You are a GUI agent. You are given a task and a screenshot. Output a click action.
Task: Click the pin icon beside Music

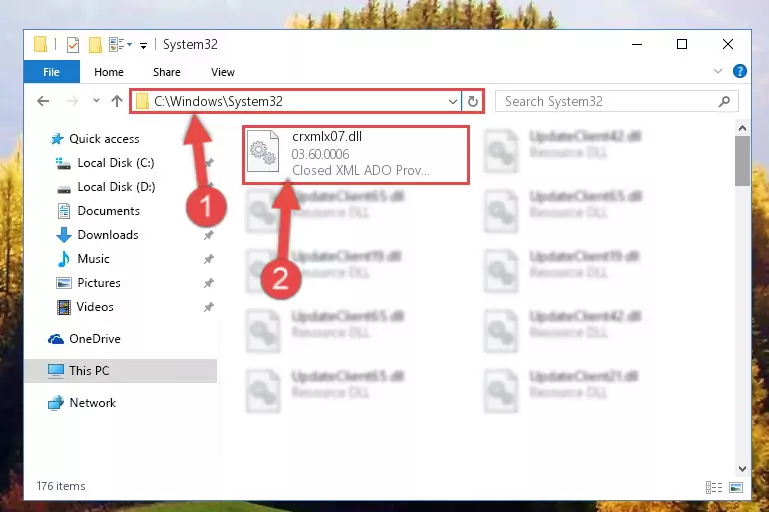[x=208, y=259]
